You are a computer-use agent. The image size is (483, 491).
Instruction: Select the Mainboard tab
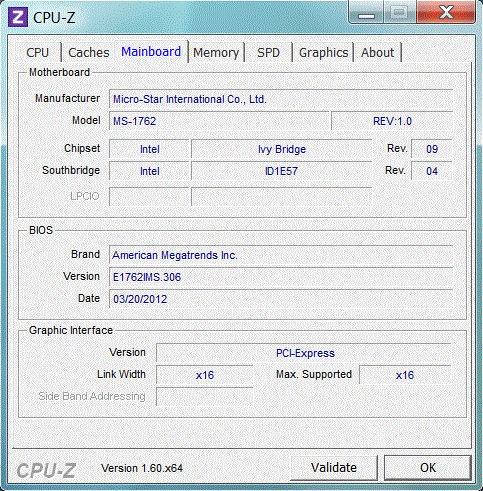151,52
